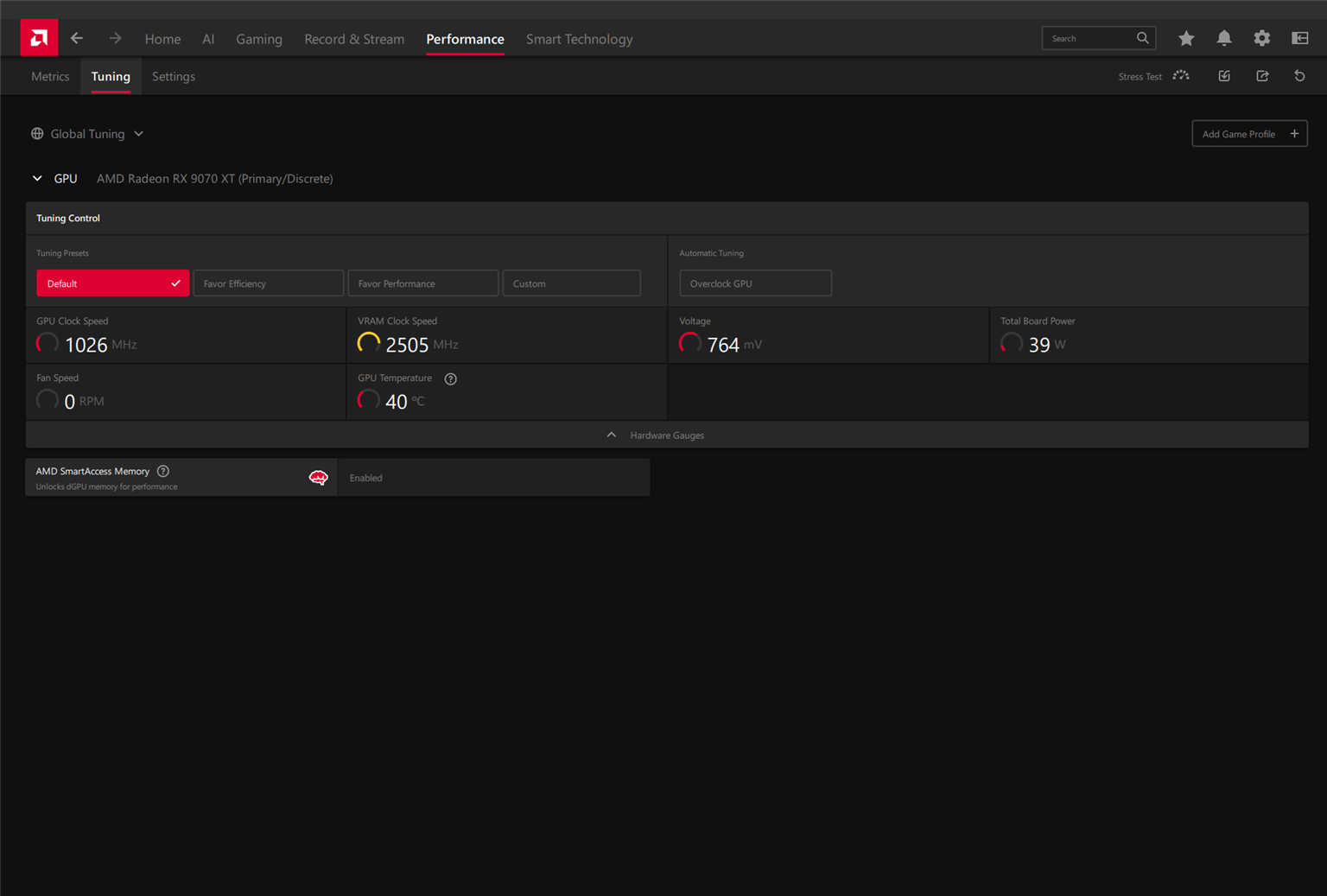This screenshot has height=896, width=1327.
Task: Select the Favor Efficiency preset
Action: (x=268, y=283)
